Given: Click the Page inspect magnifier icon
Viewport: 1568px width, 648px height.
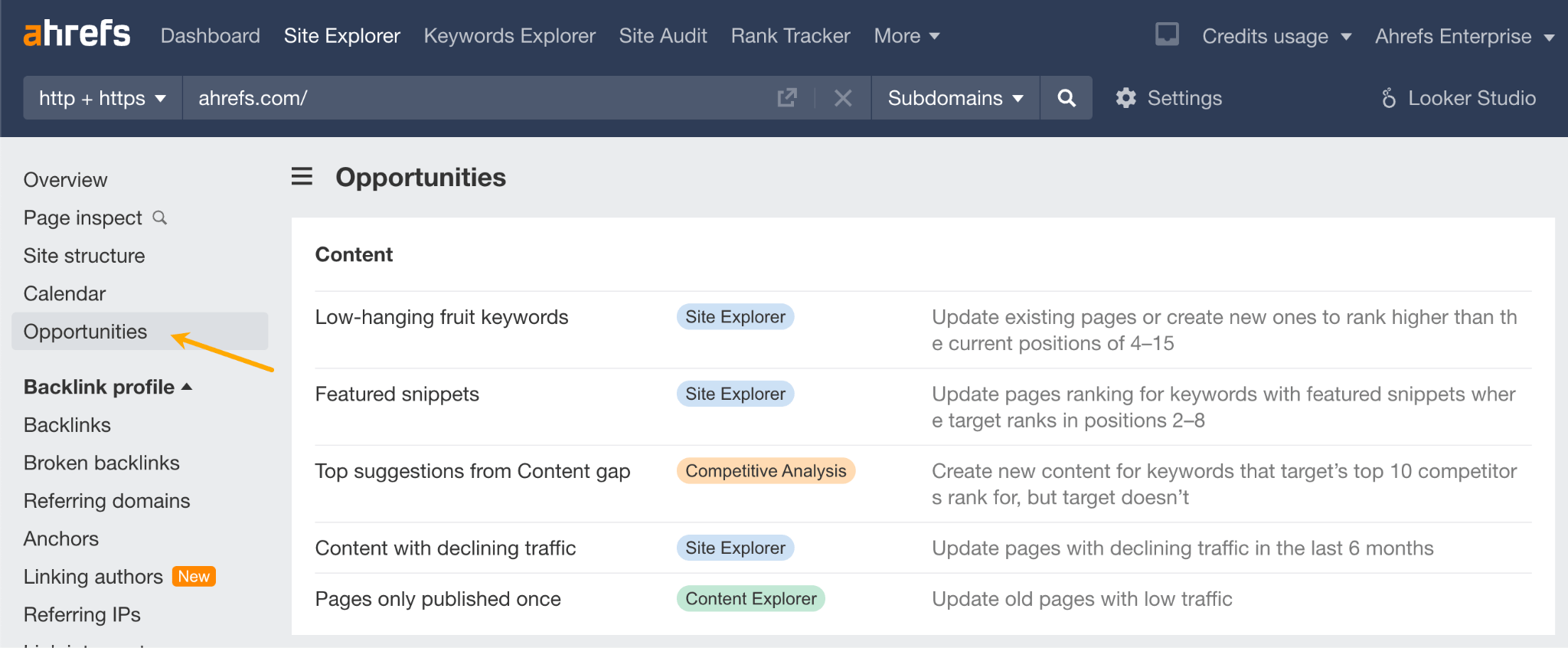Looking at the screenshot, I should click(159, 218).
